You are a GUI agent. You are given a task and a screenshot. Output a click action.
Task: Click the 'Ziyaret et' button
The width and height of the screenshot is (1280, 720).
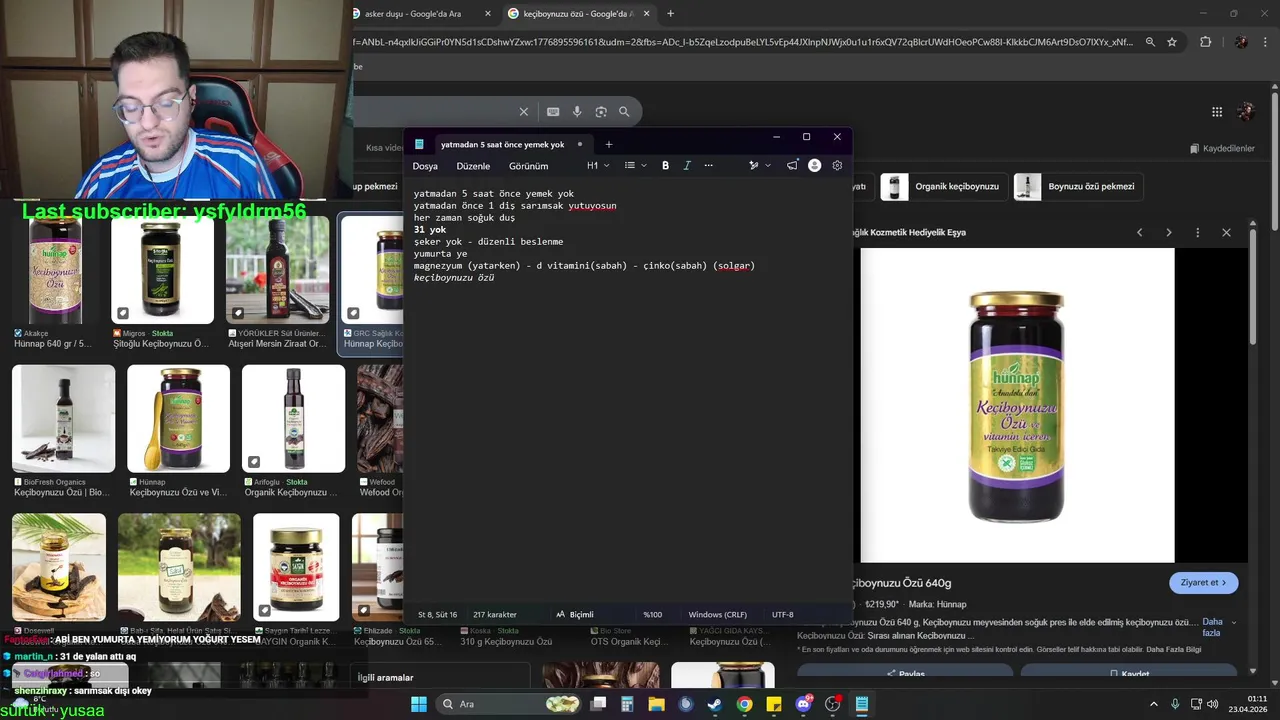click(1204, 582)
